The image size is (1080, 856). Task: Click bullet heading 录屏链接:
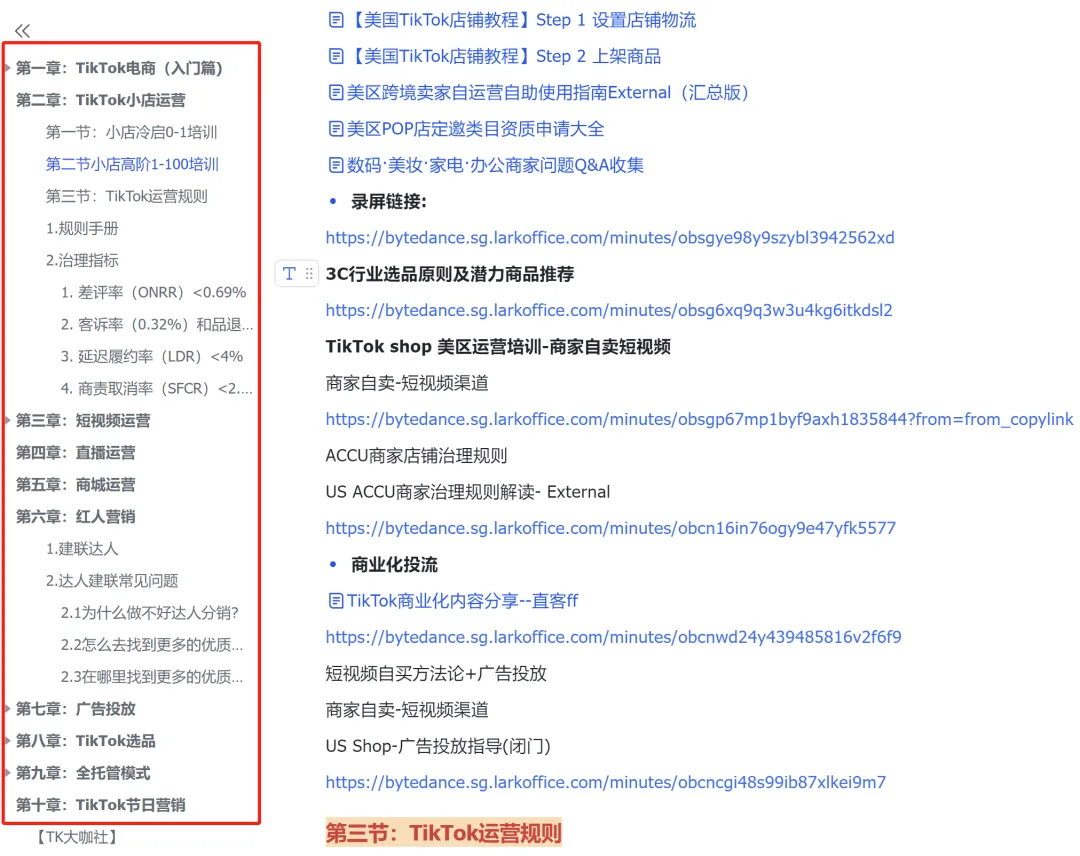[388, 202]
